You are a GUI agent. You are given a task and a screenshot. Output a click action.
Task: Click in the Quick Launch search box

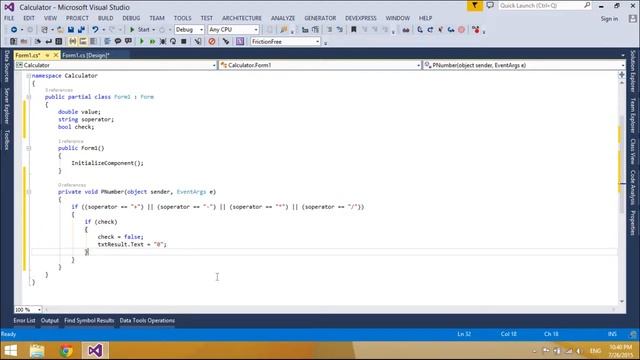tap(545, 6)
